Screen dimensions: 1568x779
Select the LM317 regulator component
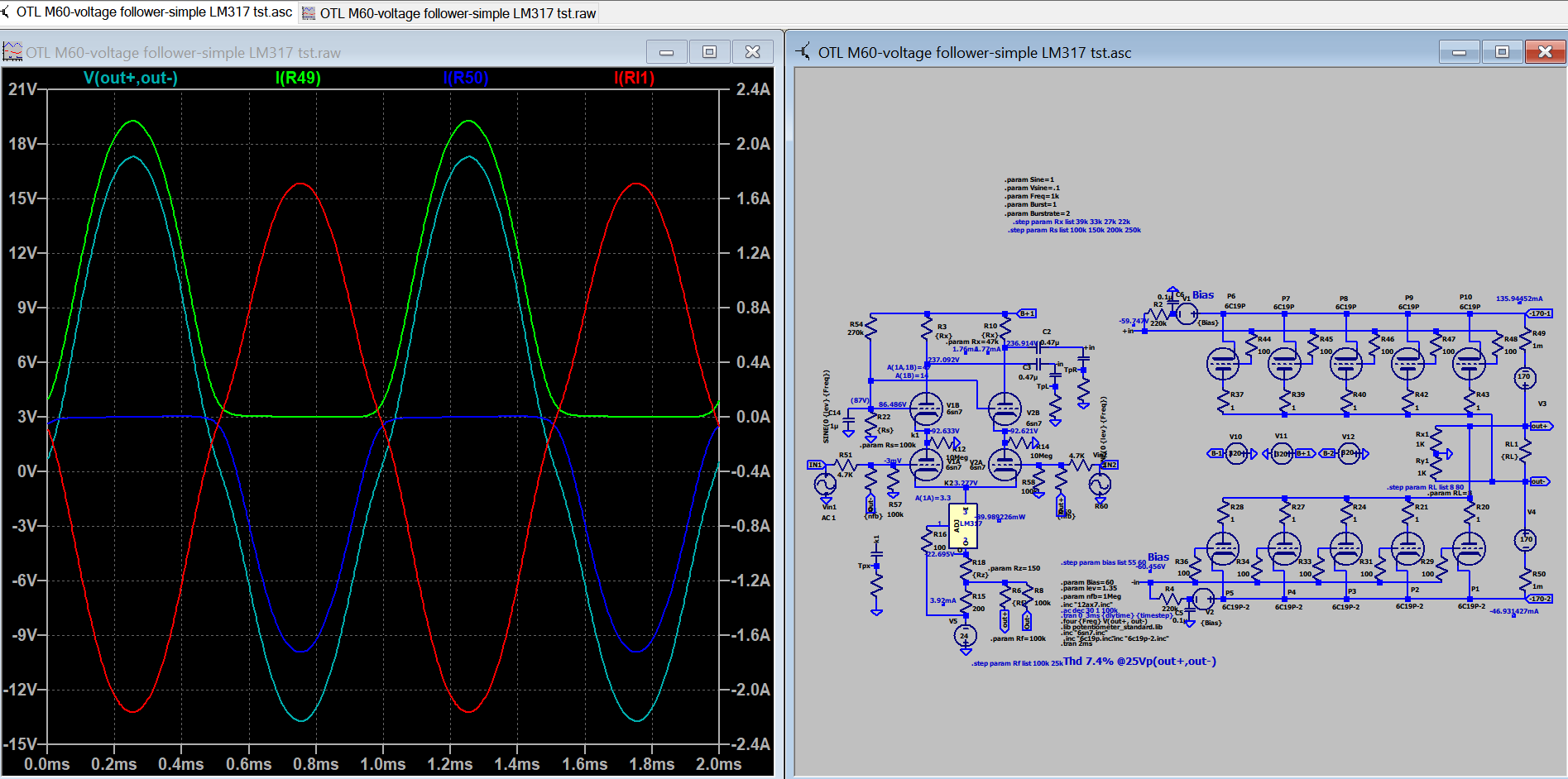(963, 526)
